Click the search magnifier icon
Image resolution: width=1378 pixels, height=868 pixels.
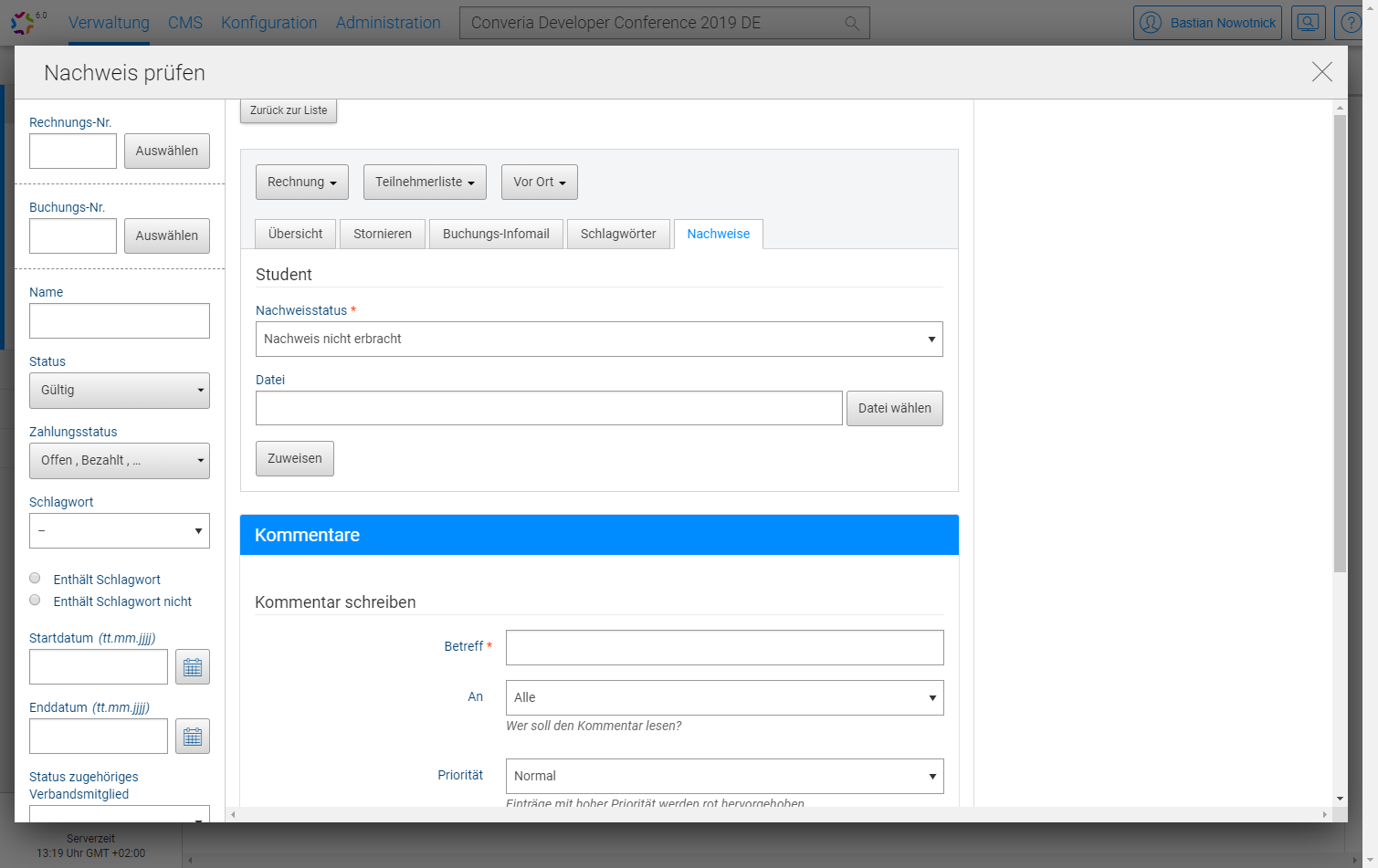(851, 24)
